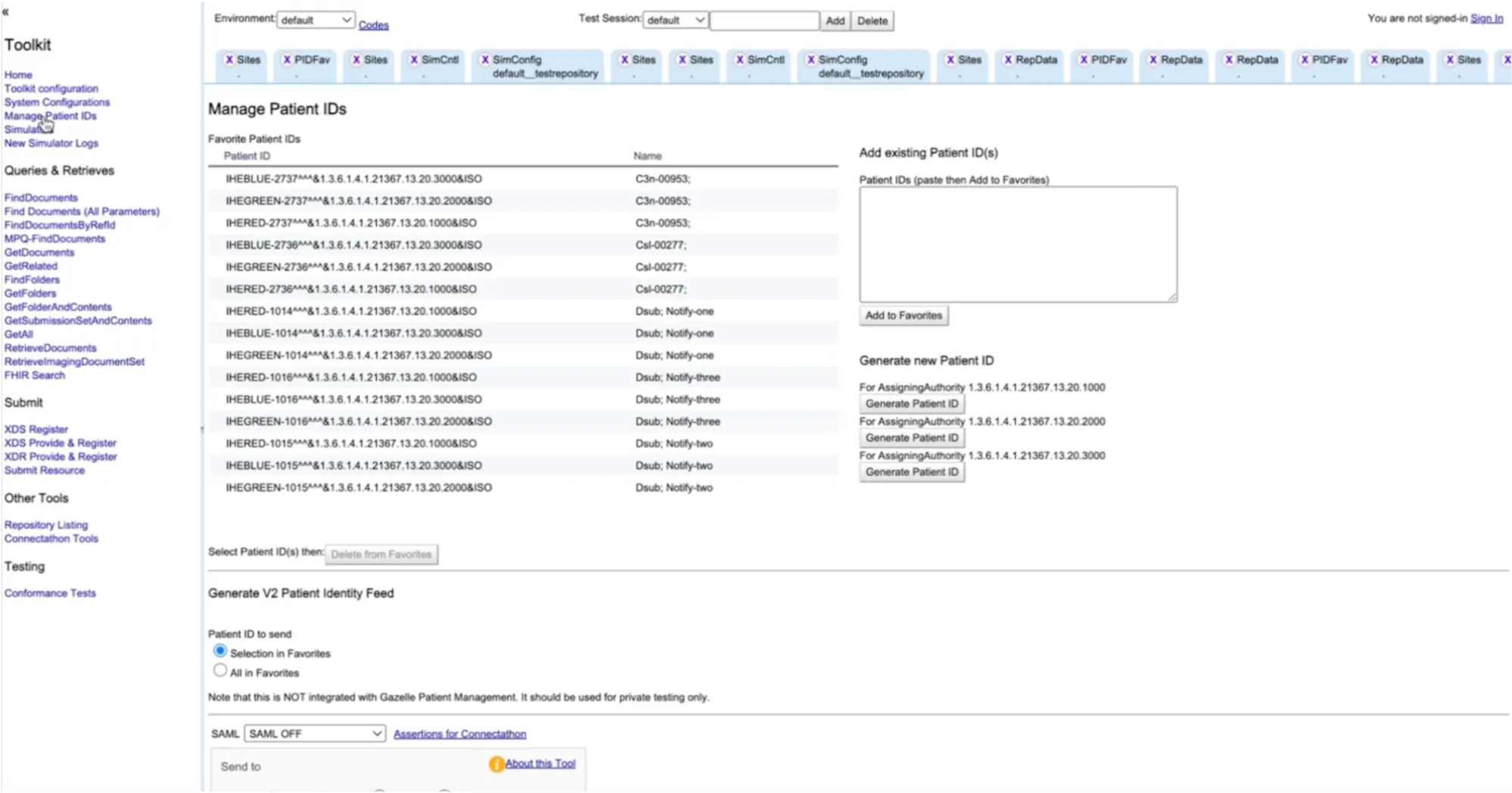Generate Patient ID for AssigningAuthority 1.3.6.1.4.1.21367.13.20.1000
The height and width of the screenshot is (793, 1512).
click(x=911, y=403)
